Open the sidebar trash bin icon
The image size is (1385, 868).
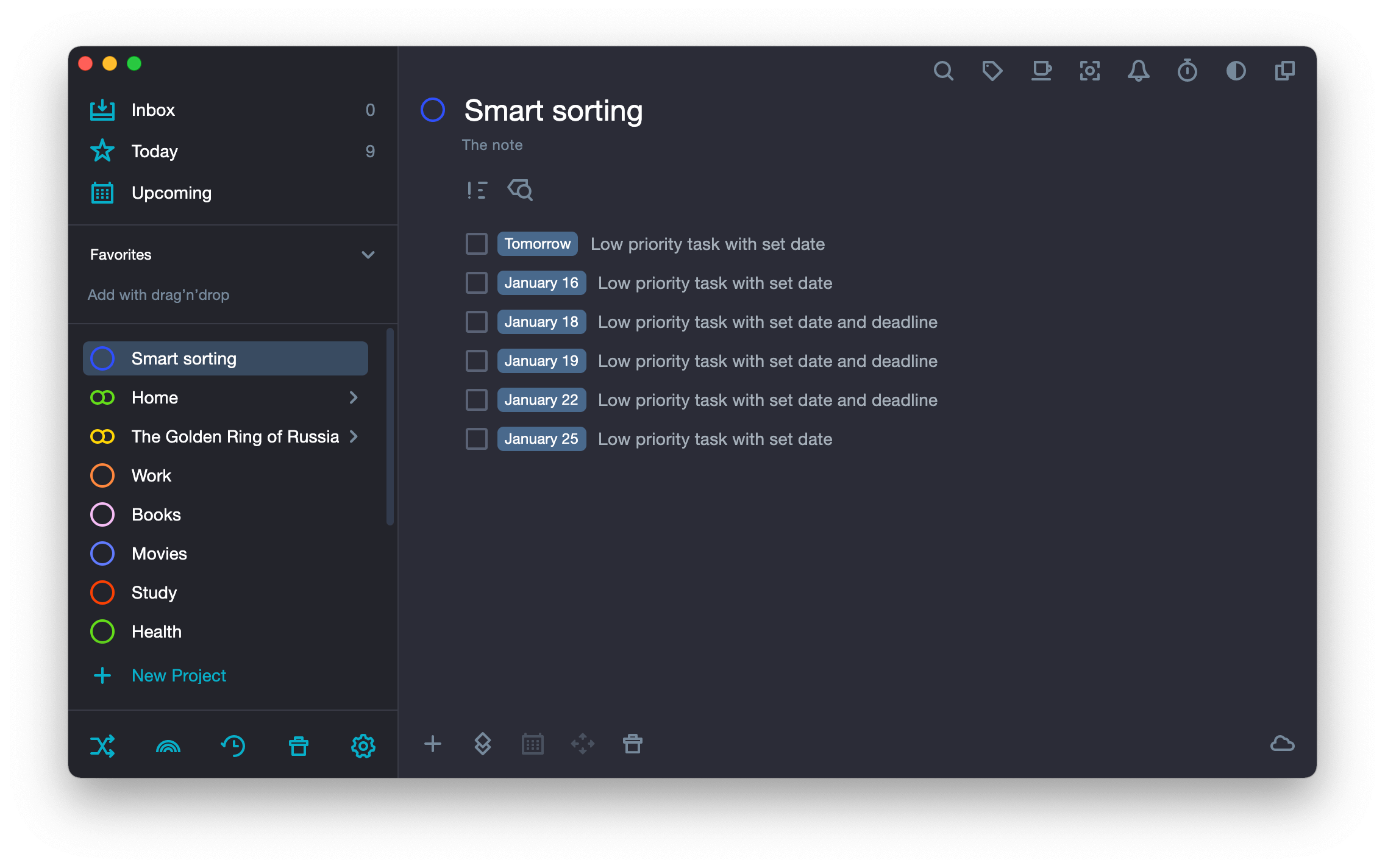[299, 745]
